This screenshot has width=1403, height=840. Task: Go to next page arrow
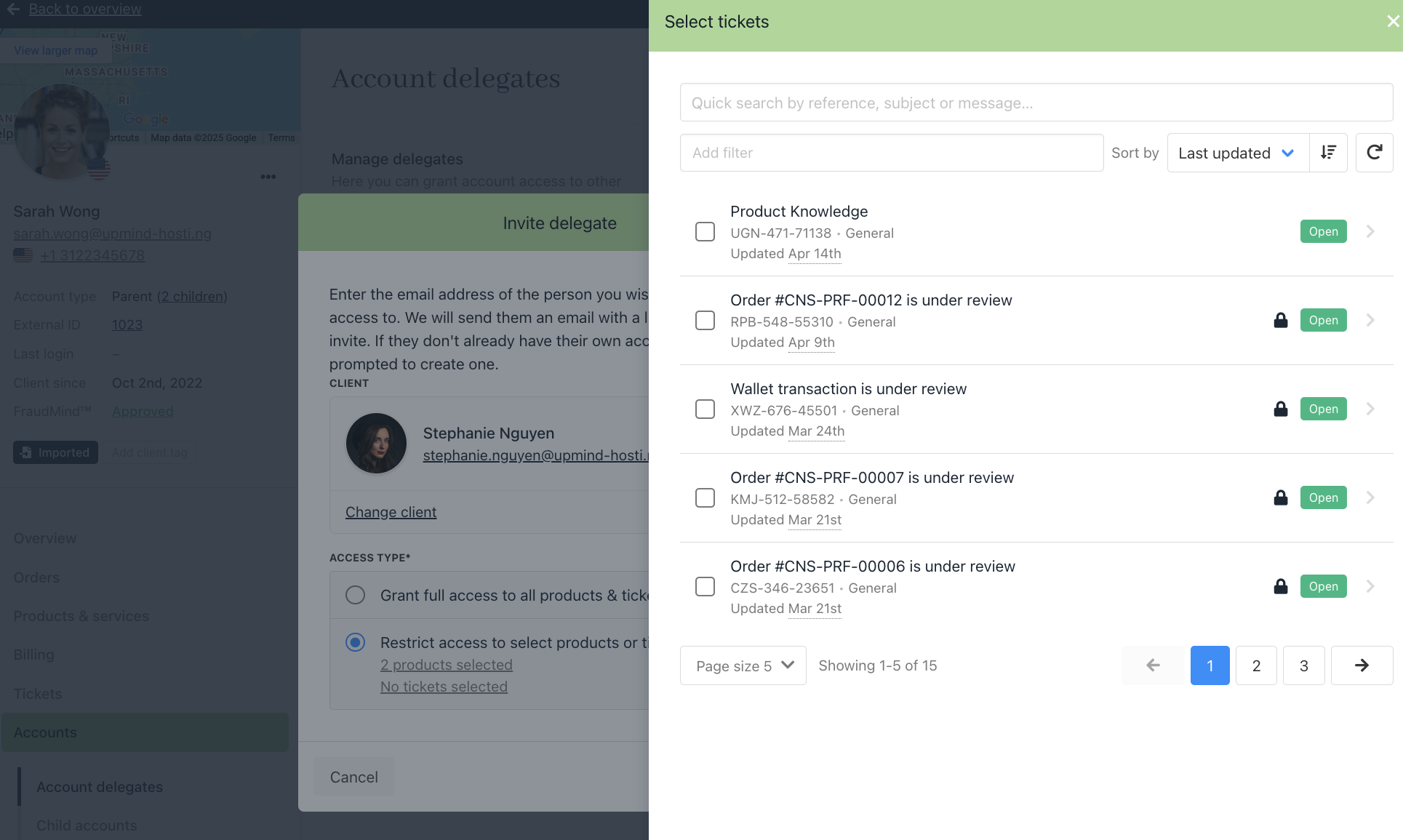click(1362, 665)
